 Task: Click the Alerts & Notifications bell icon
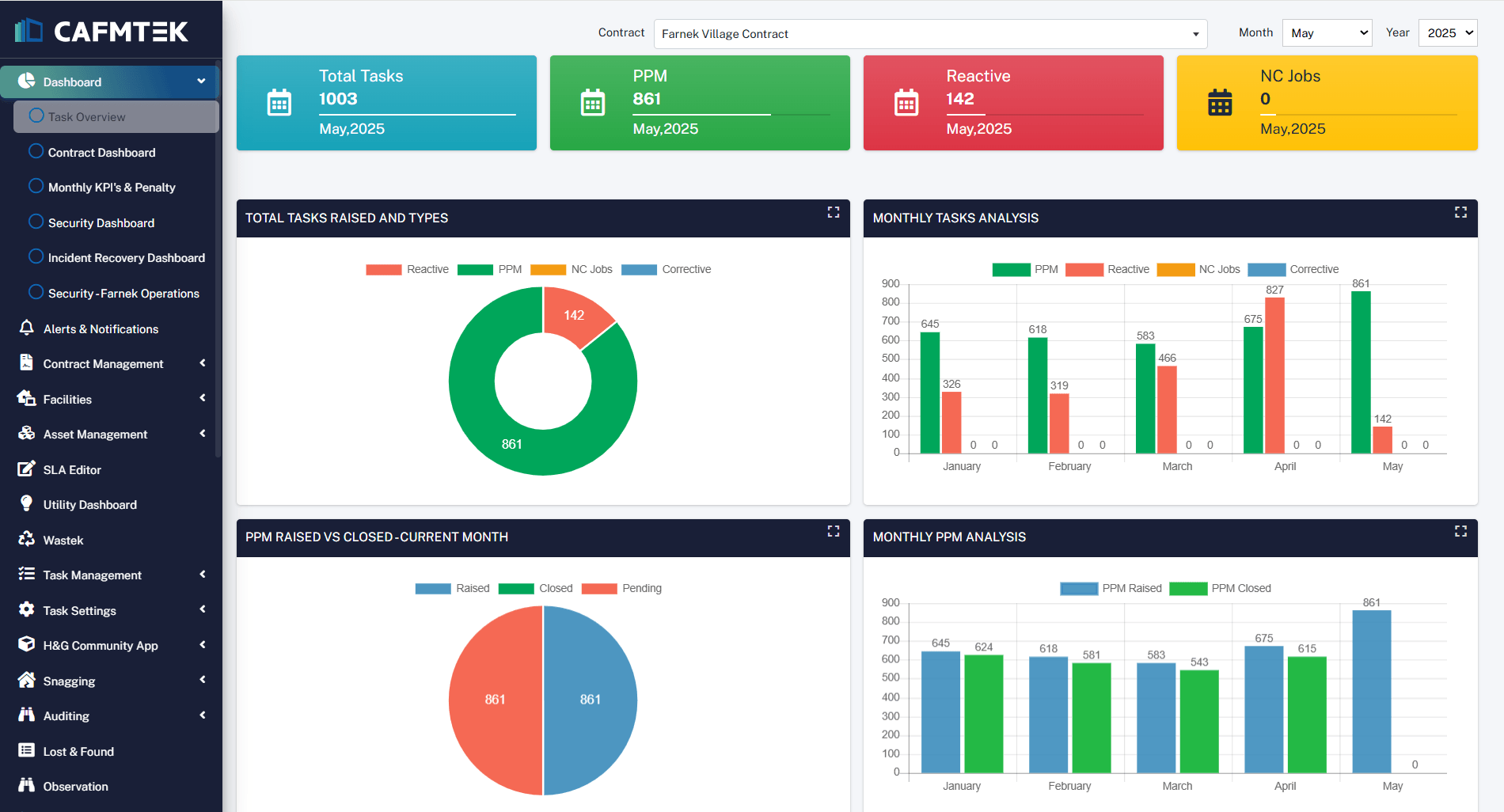pos(26,328)
